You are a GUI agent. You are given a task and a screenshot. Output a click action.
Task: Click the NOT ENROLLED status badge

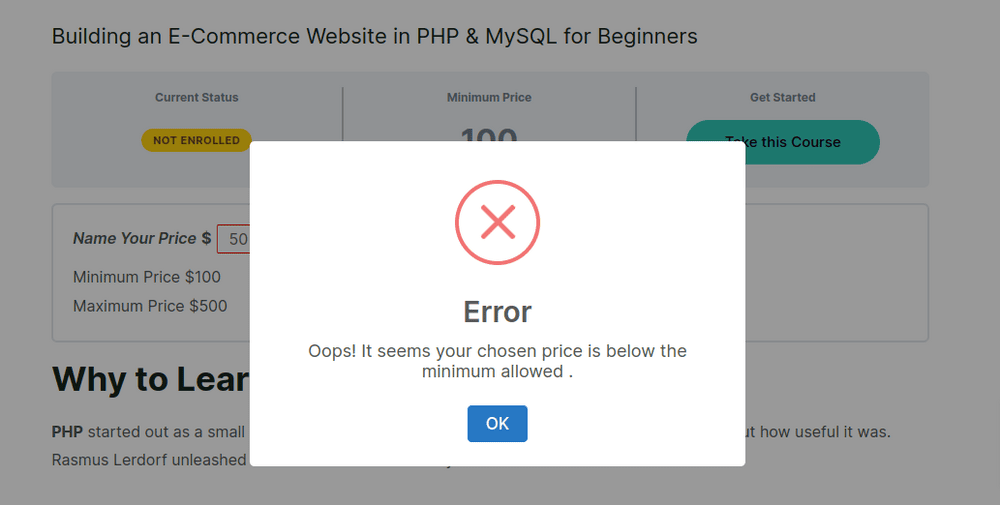tap(196, 140)
